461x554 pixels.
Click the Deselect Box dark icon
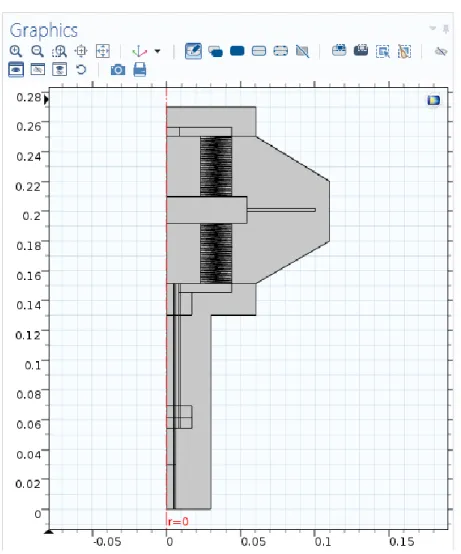coord(361,50)
